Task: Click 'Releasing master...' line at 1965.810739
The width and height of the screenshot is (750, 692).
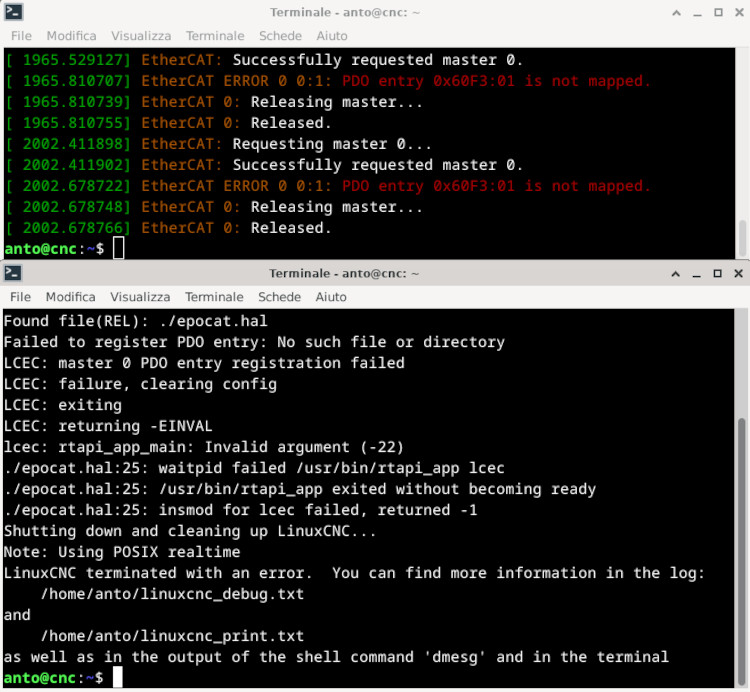Action: 336,102
